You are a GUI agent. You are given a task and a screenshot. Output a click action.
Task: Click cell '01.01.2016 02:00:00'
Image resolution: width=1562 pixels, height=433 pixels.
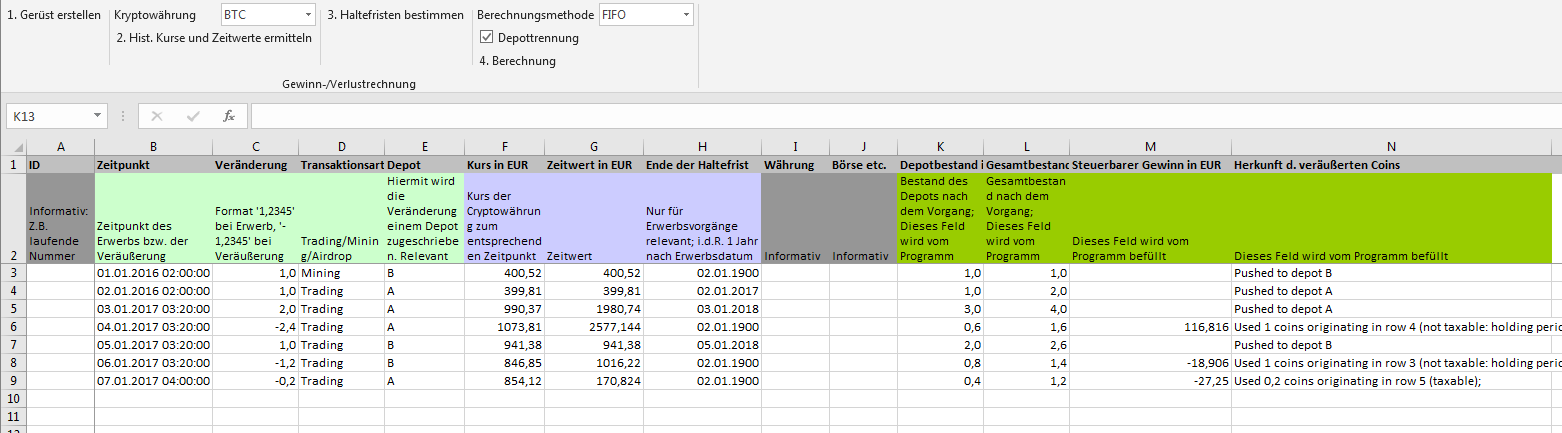coord(153,272)
